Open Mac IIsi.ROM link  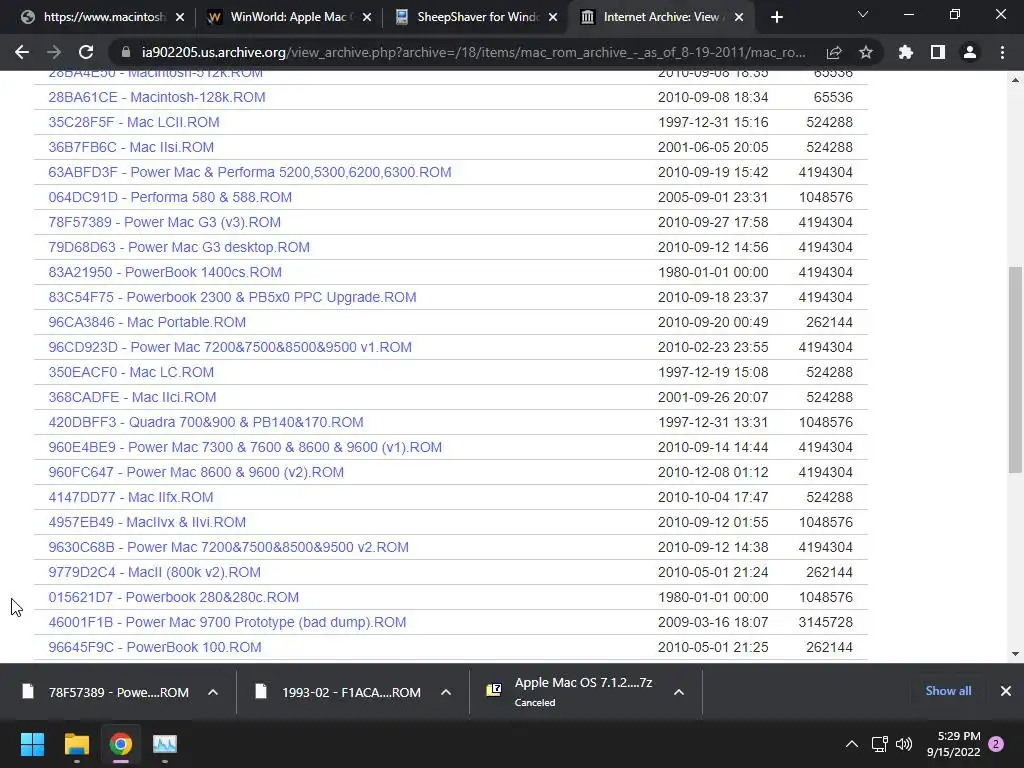(x=131, y=147)
